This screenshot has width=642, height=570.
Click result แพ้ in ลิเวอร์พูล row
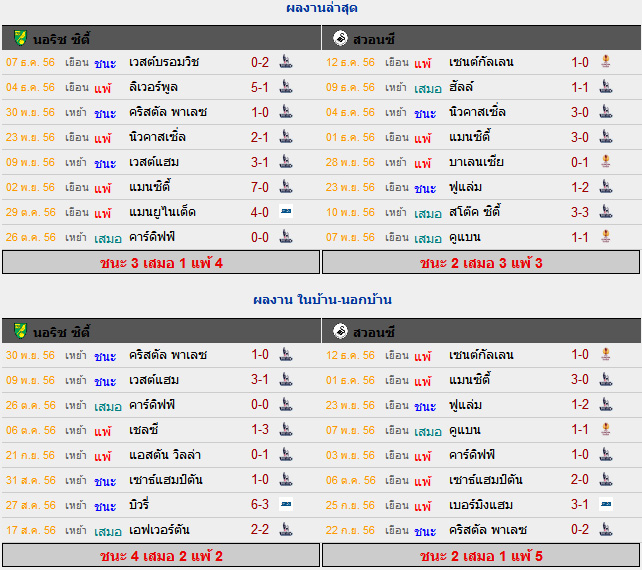tap(103, 88)
